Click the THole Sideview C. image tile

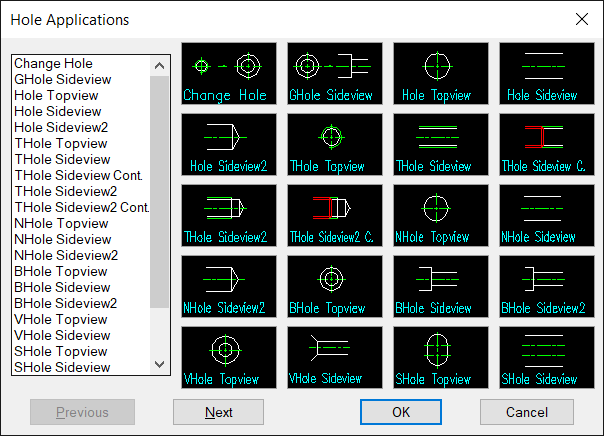pos(547,144)
